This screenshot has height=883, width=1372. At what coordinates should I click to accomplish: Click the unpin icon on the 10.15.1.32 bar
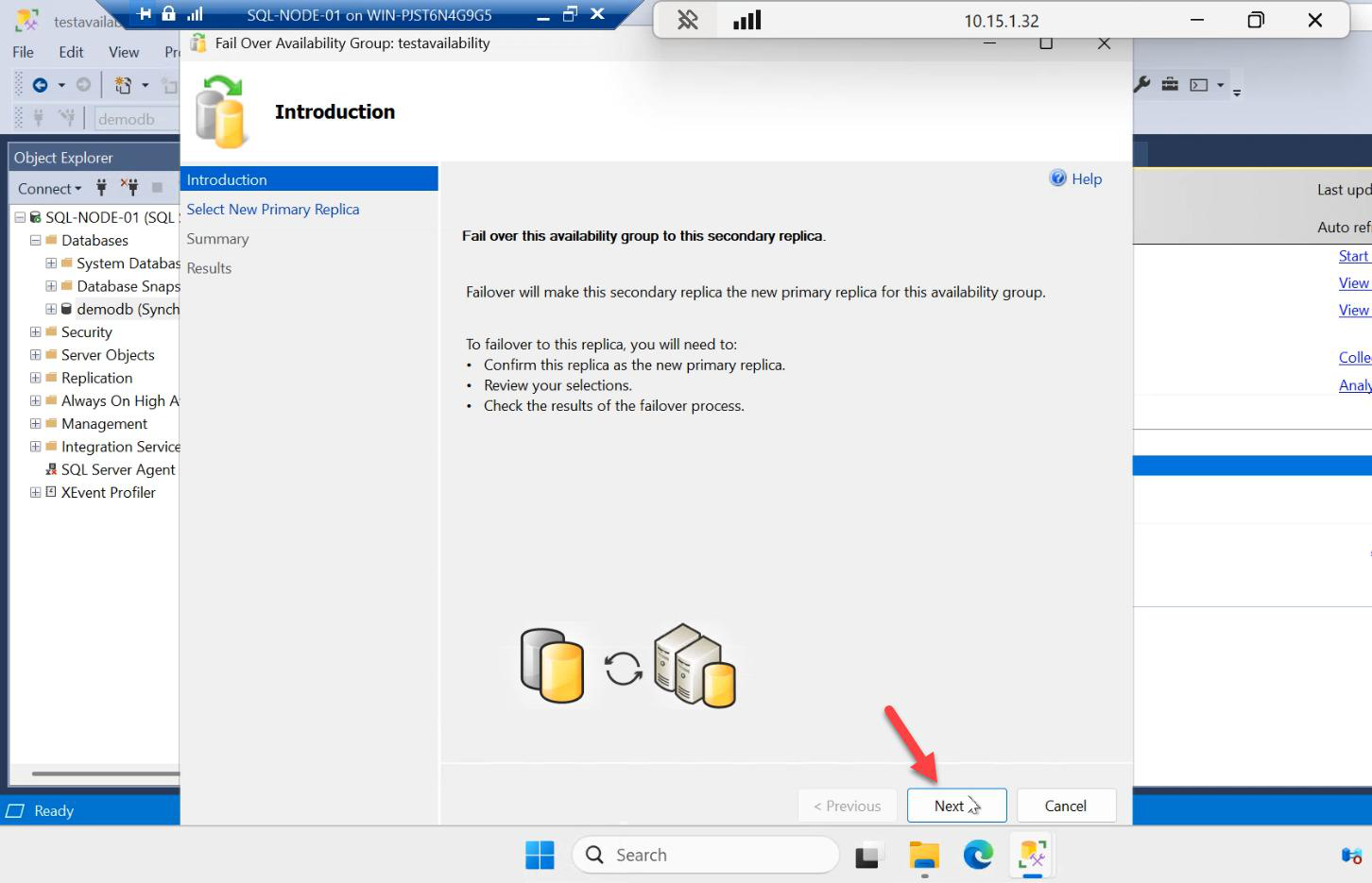(x=687, y=20)
